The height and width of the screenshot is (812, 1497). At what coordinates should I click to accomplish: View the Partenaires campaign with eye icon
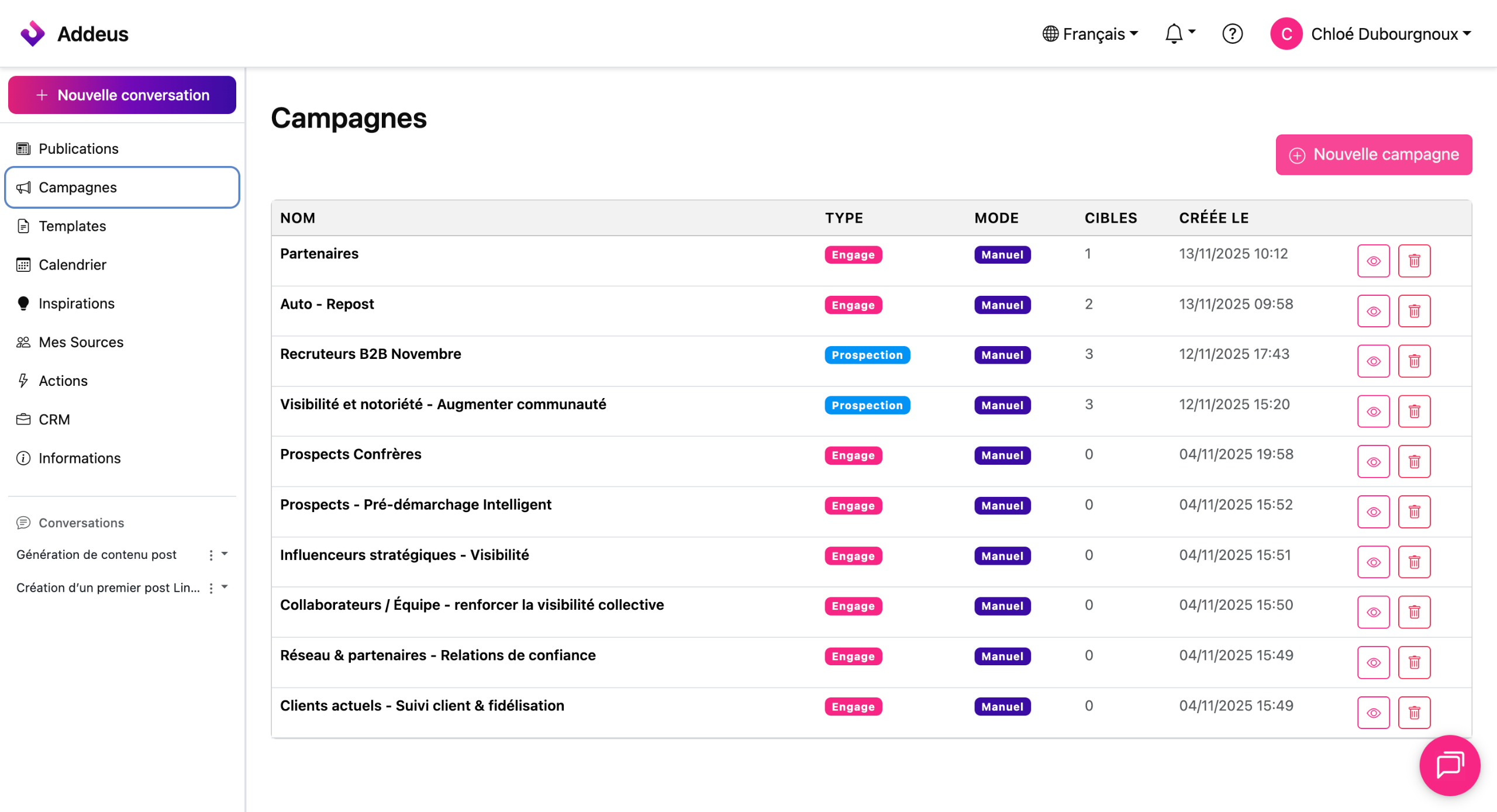click(1372, 261)
